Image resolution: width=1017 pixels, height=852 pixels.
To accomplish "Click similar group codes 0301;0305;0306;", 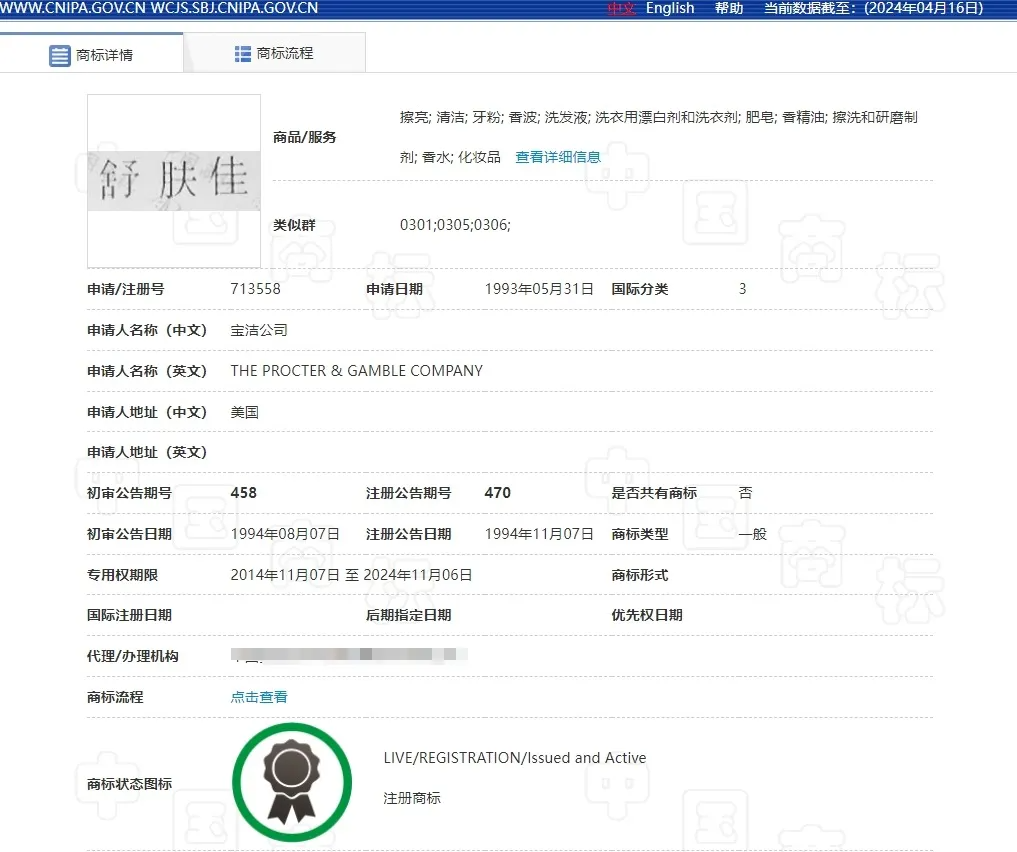I will click(x=455, y=225).
